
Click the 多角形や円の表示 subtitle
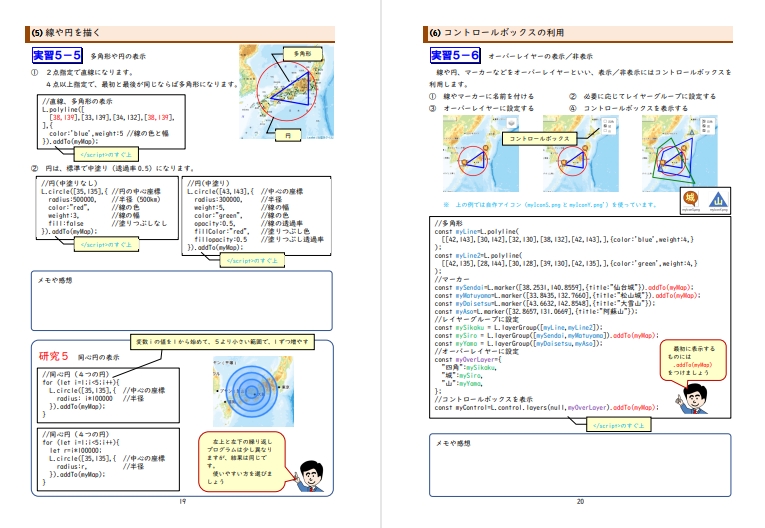118,57
